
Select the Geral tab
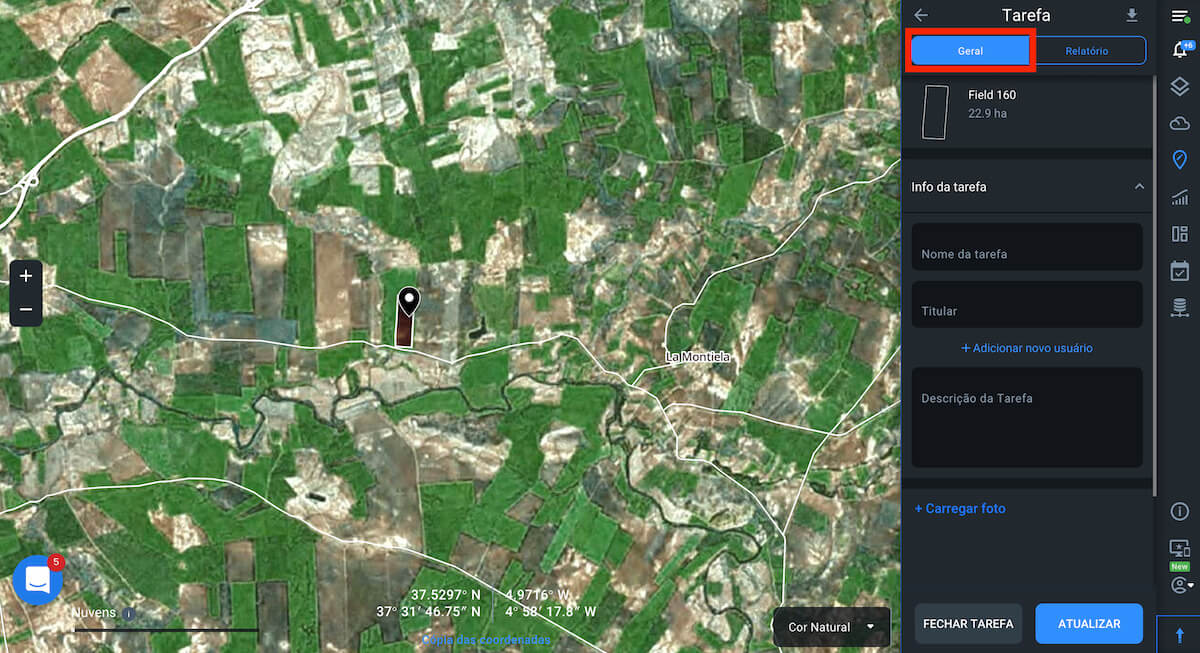point(970,51)
